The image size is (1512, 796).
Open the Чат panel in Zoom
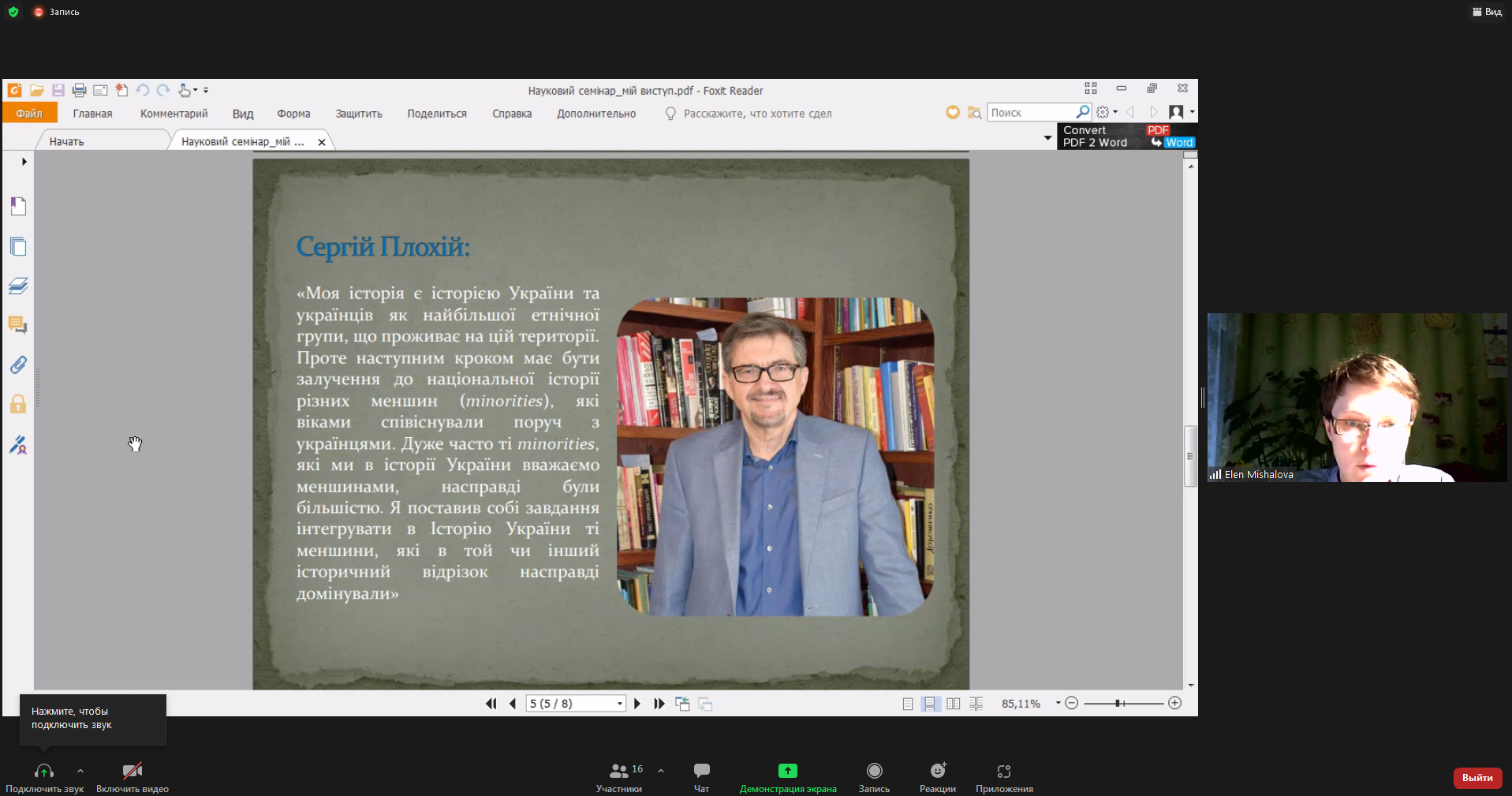(701, 777)
